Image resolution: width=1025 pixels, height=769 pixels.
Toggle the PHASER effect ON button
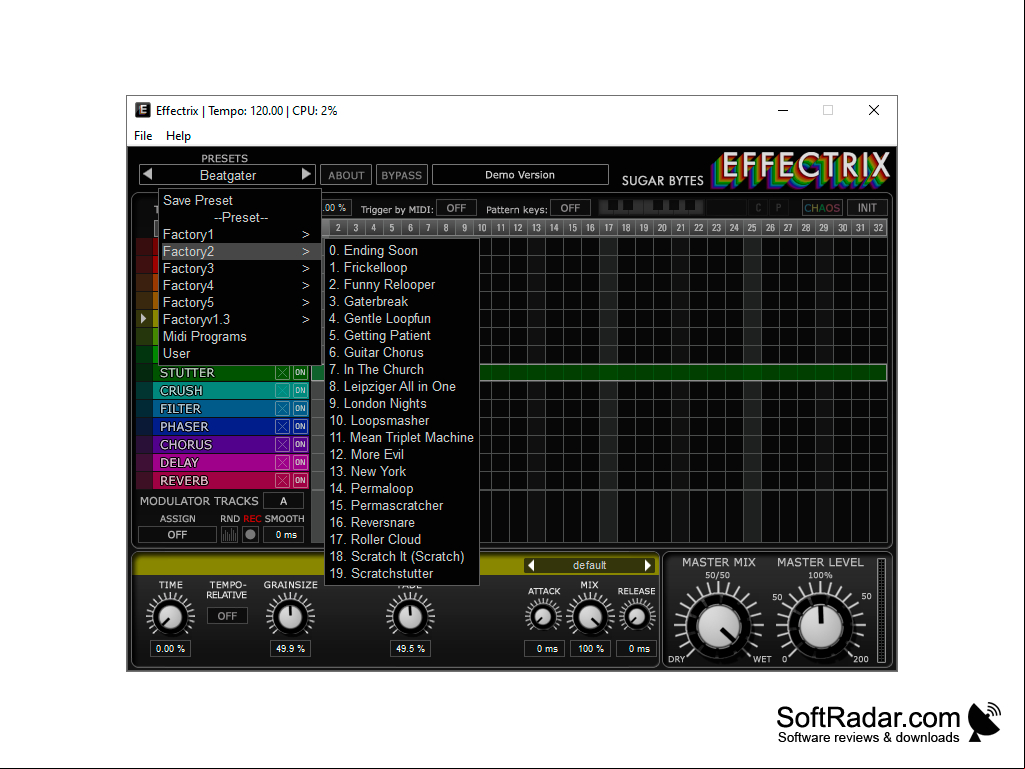[x=300, y=426]
